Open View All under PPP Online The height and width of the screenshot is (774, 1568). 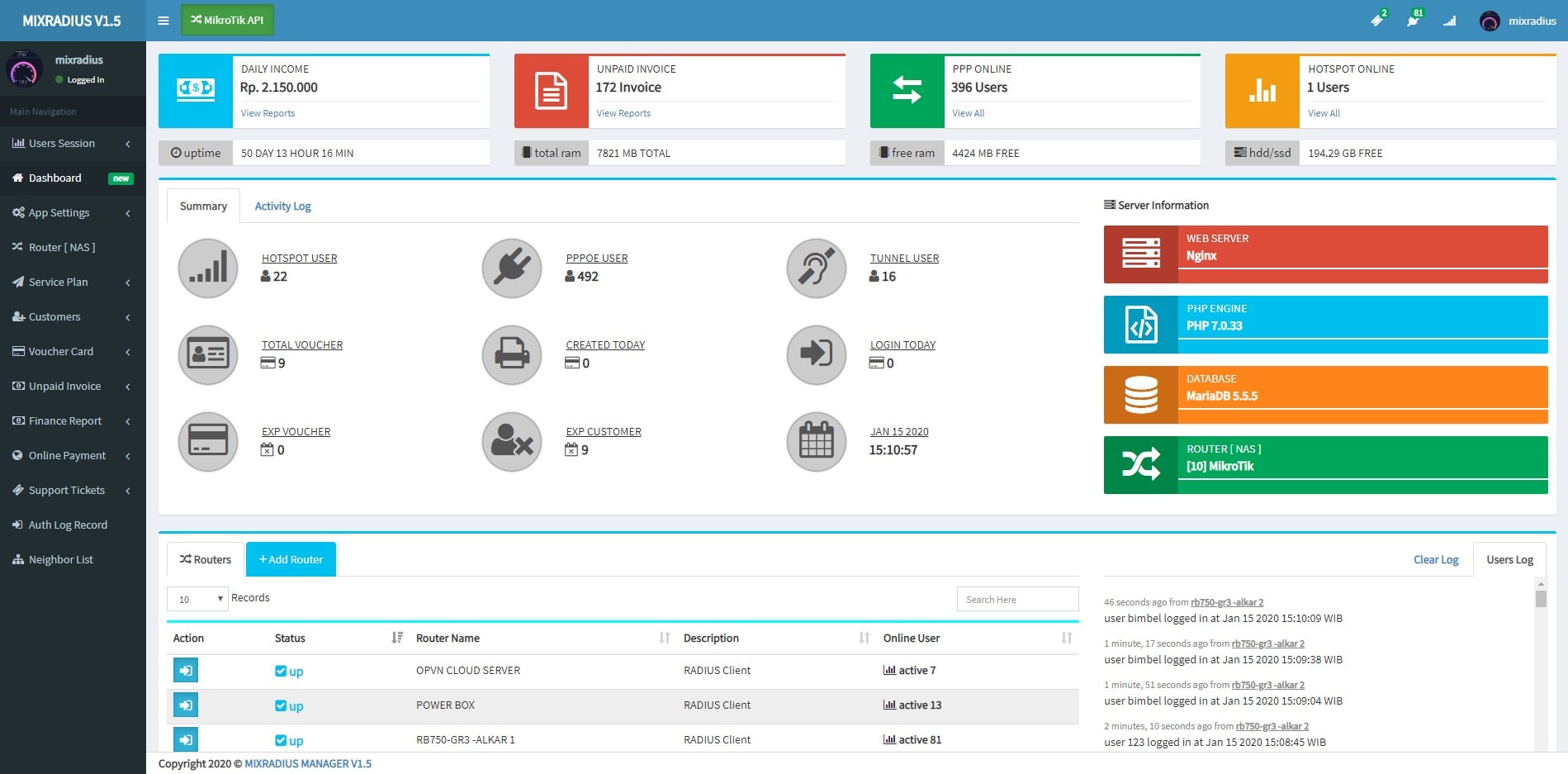pyautogui.click(x=968, y=113)
